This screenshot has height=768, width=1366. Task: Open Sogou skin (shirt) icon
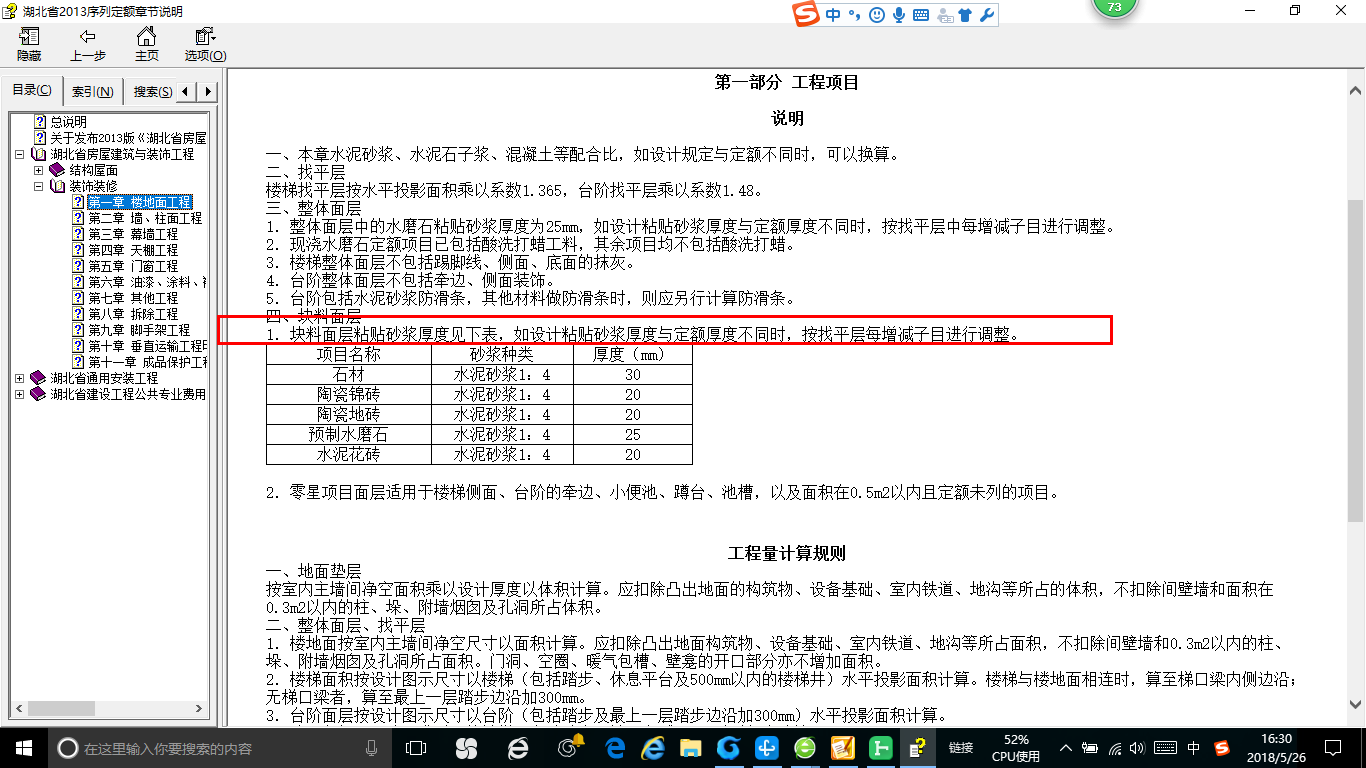pyautogui.click(x=964, y=15)
